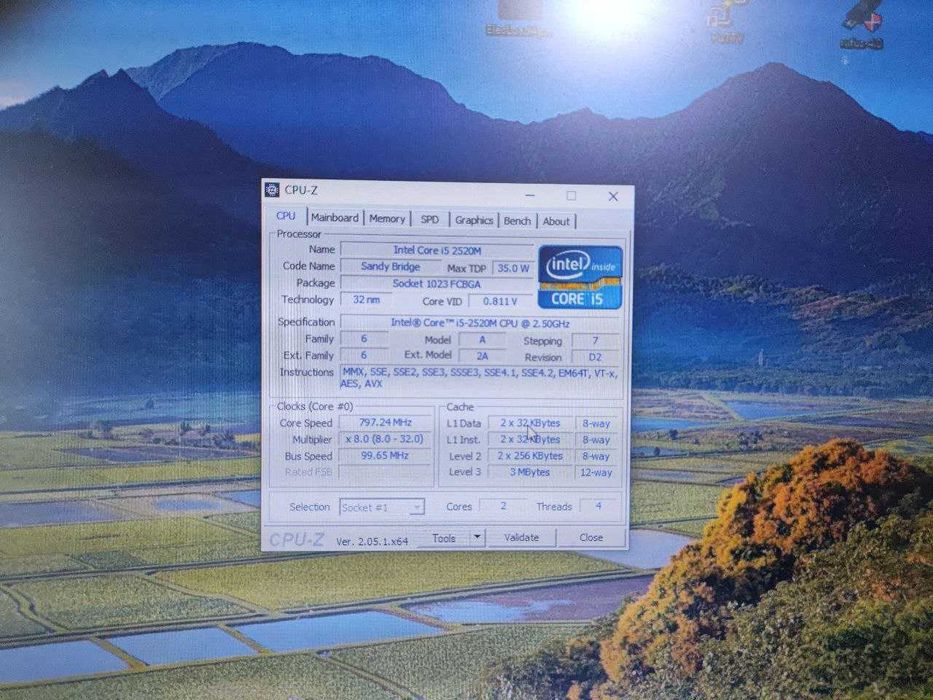Click the Revision value D2
The height and width of the screenshot is (700, 933).
[x=595, y=357]
